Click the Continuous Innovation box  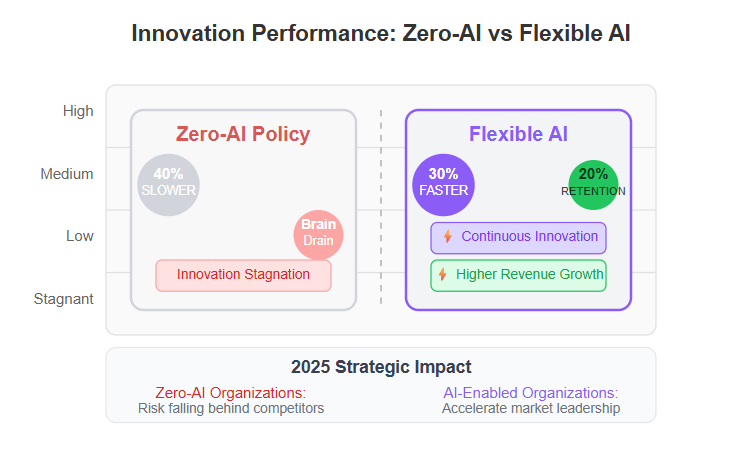point(518,238)
